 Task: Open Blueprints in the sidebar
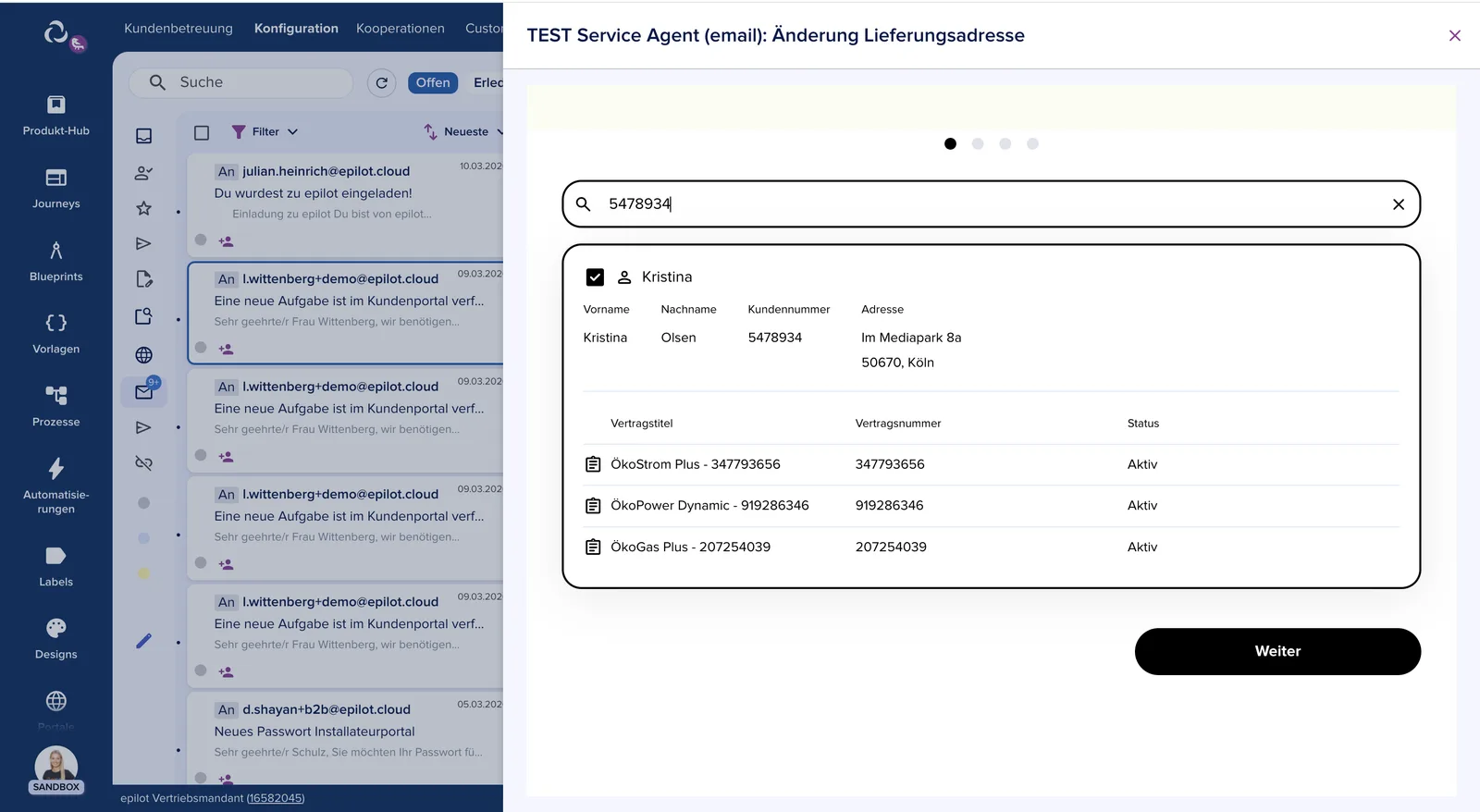click(55, 261)
